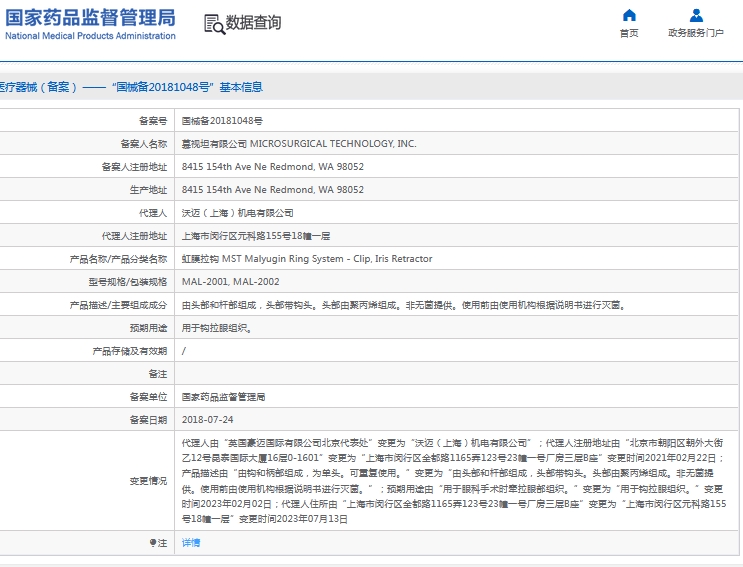Viewport: 743px width, 567px height.
Task: Click the 备案人注册地址 row label
Action: click(x=134, y=167)
